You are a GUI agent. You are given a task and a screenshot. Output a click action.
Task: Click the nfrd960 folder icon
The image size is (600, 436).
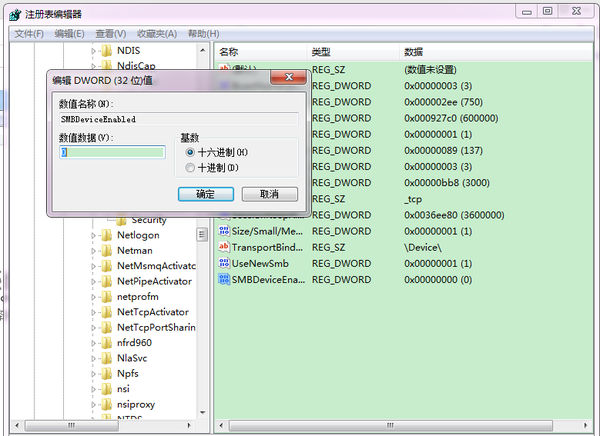107,343
